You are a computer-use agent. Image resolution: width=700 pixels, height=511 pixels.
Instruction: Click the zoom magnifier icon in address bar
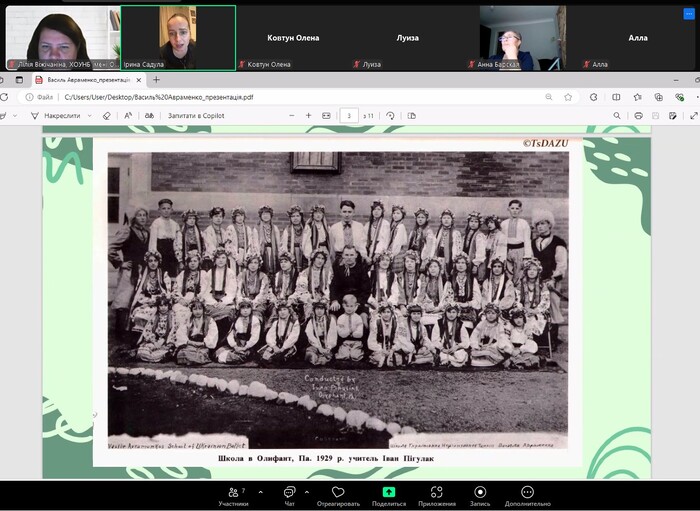click(549, 97)
